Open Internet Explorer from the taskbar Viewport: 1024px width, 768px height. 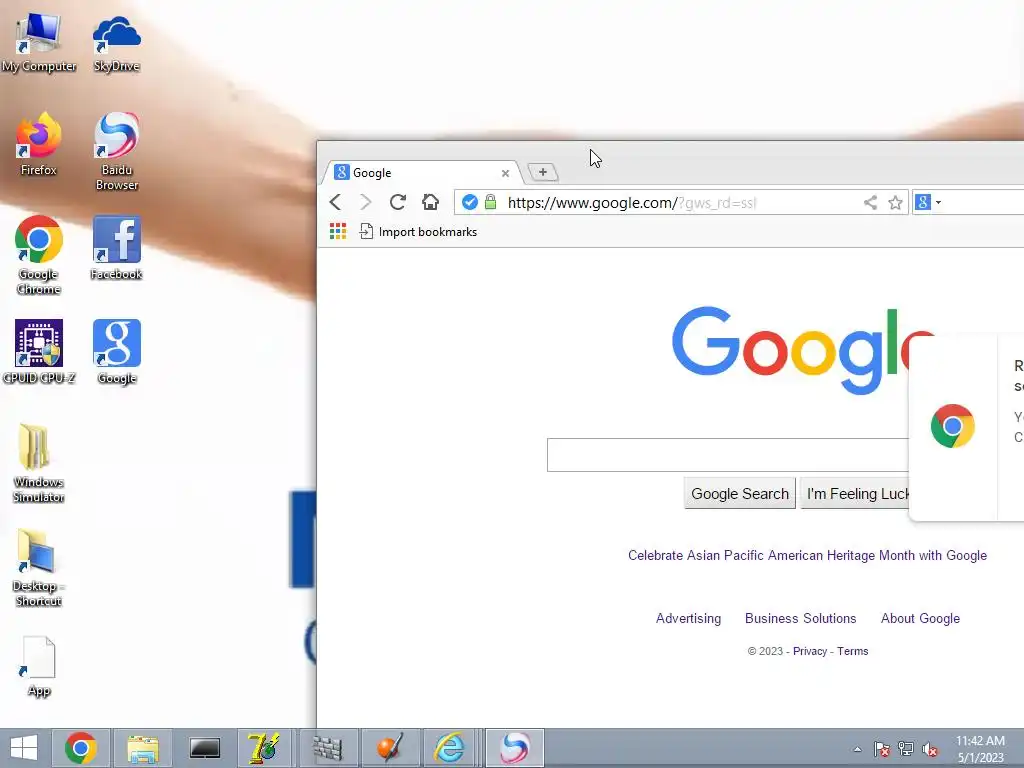pyautogui.click(x=450, y=748)
